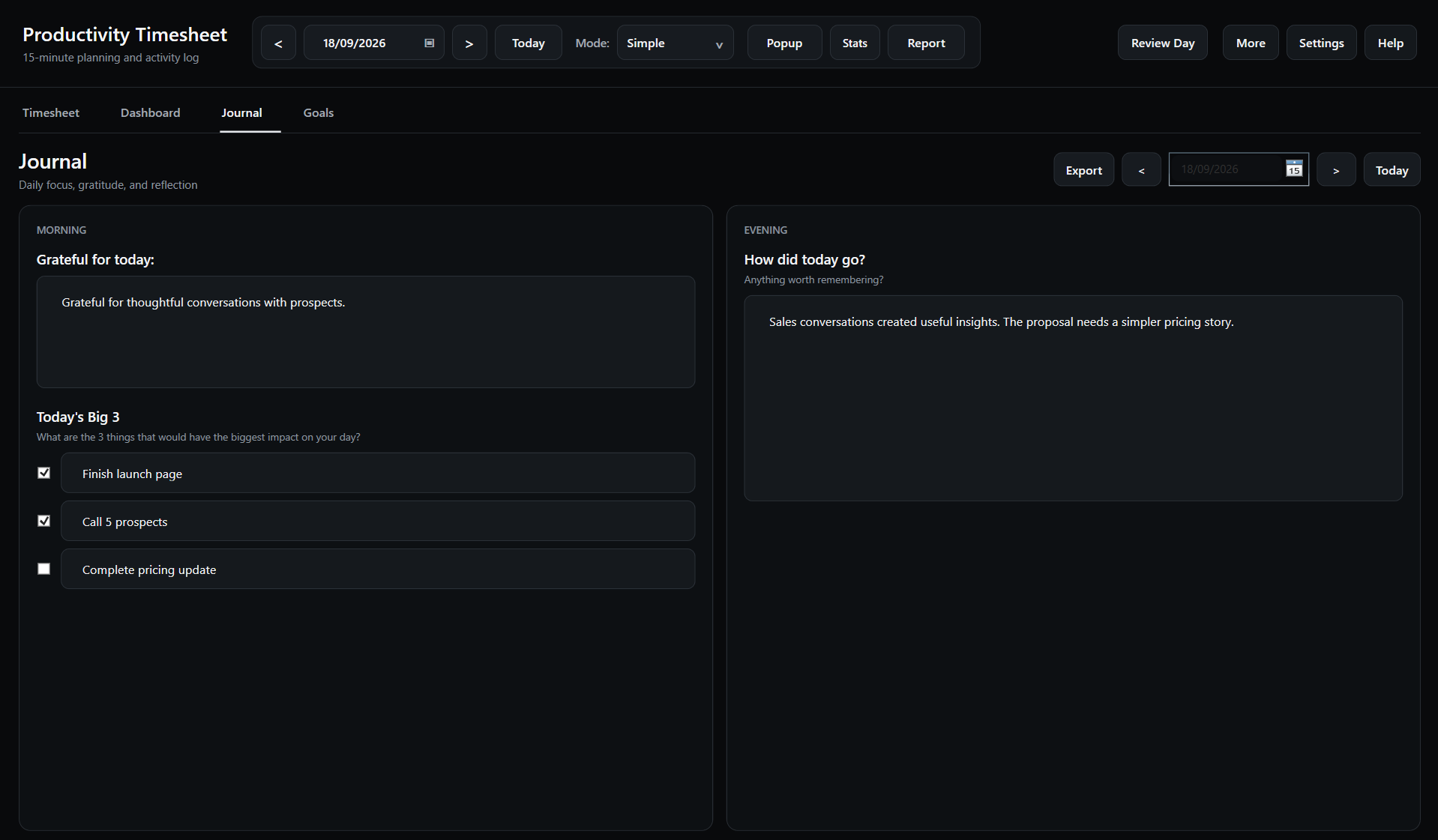Move to the next journal entry date
The width and height of the screenshot is (1438, 840).
(x=1336, y=170)
